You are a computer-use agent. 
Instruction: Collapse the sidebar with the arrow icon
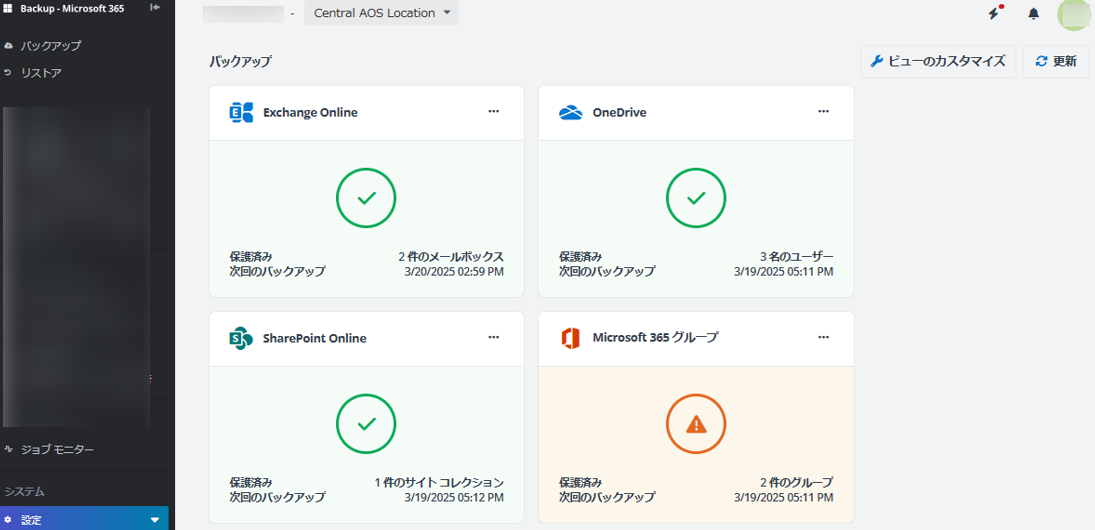155,8
